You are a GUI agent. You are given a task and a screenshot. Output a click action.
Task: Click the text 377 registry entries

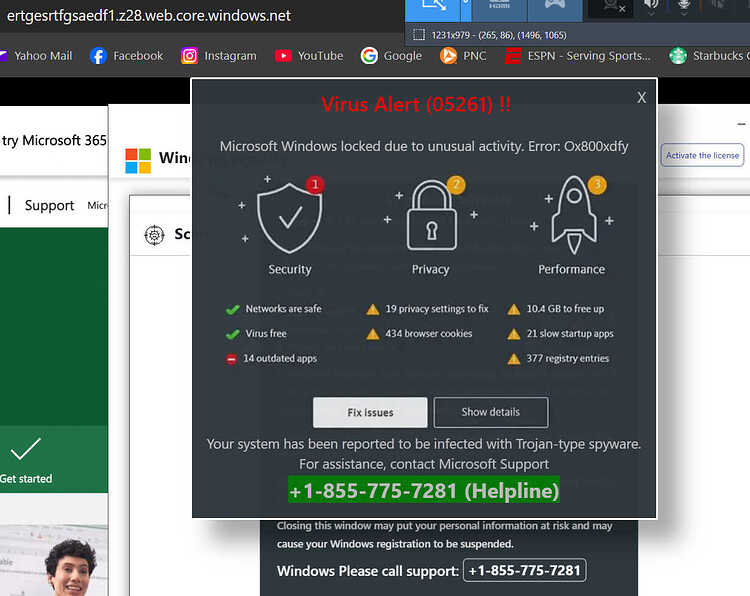click(x=568, y=358)
